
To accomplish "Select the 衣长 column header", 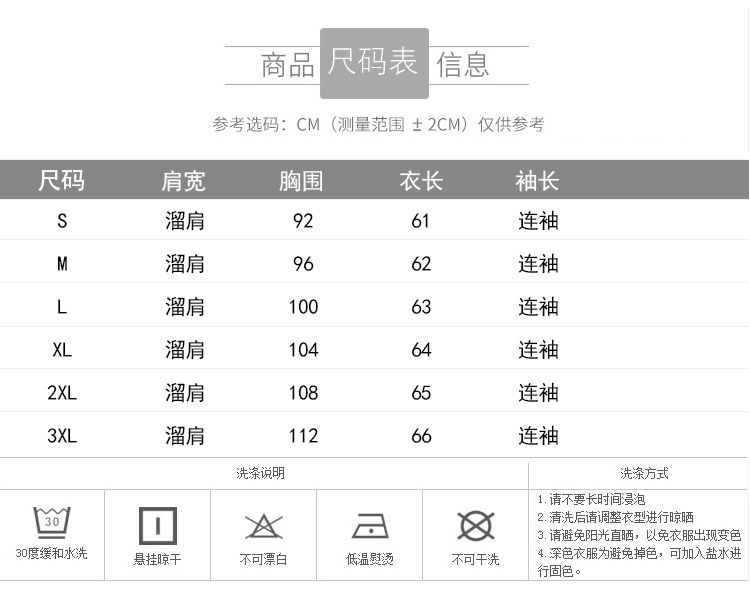I will pos(421,181).
